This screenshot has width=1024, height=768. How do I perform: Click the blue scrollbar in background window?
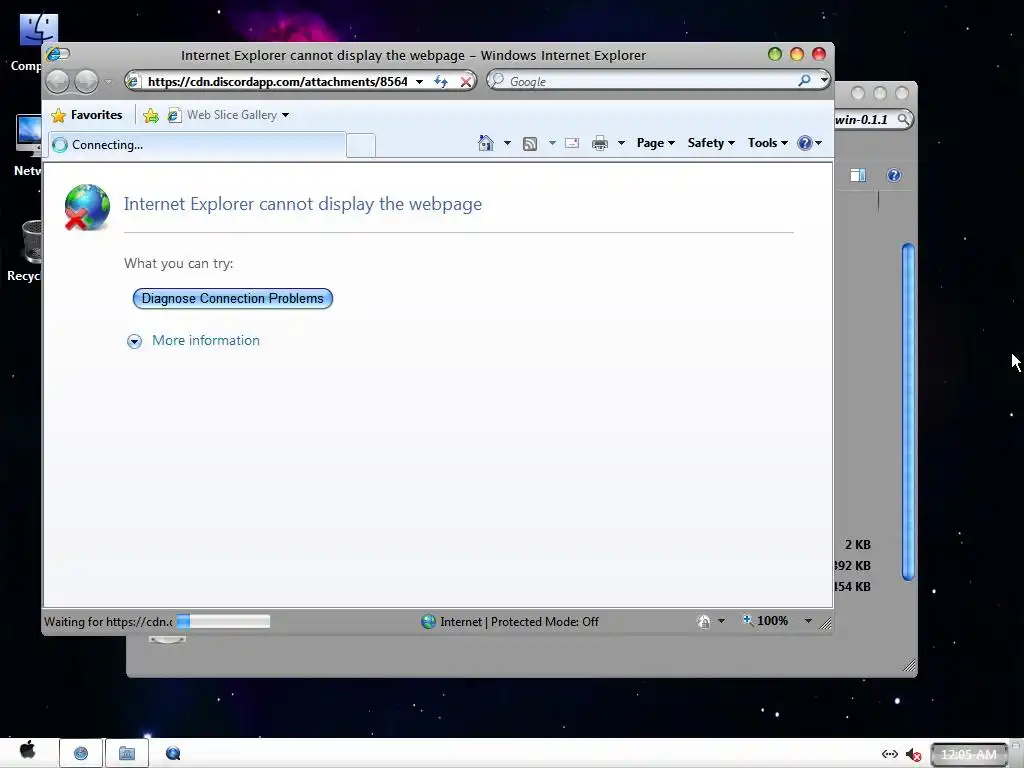[x=908, y=411]
